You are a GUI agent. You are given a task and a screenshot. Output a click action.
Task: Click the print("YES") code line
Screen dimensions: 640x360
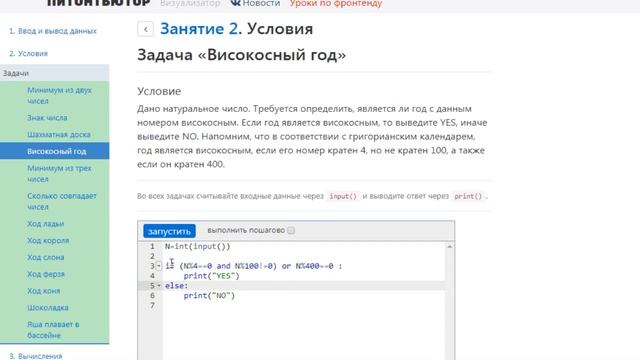pos(211,276)
